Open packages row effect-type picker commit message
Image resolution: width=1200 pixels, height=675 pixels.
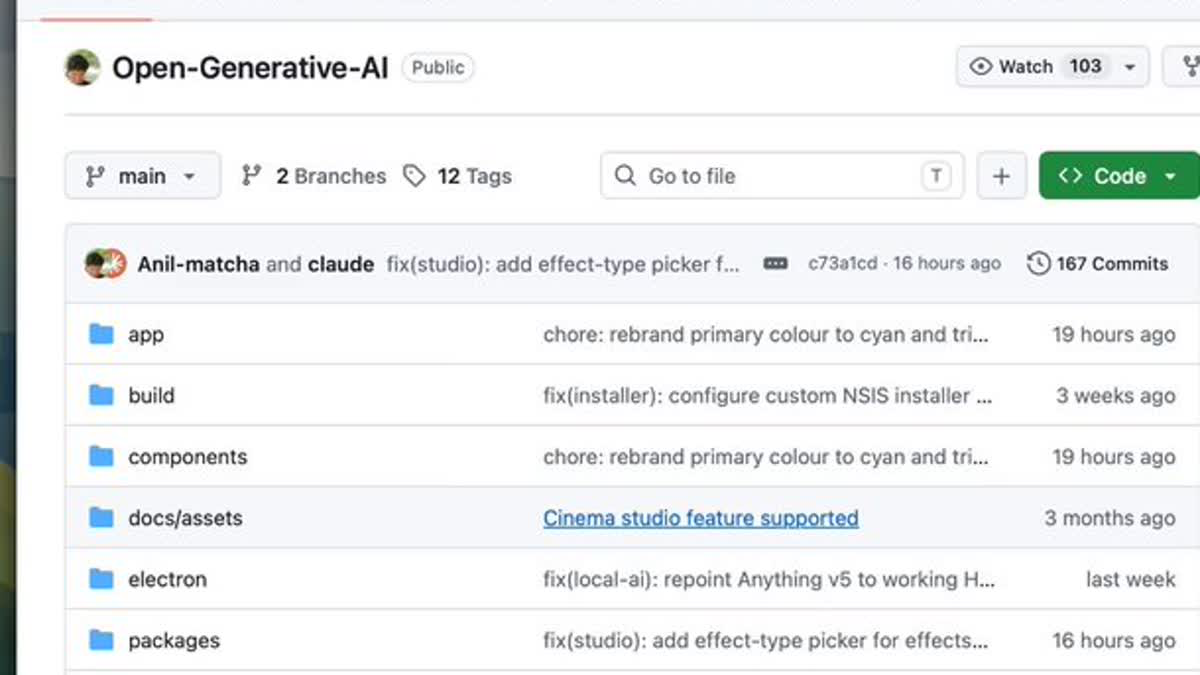(x=766, y=640)
